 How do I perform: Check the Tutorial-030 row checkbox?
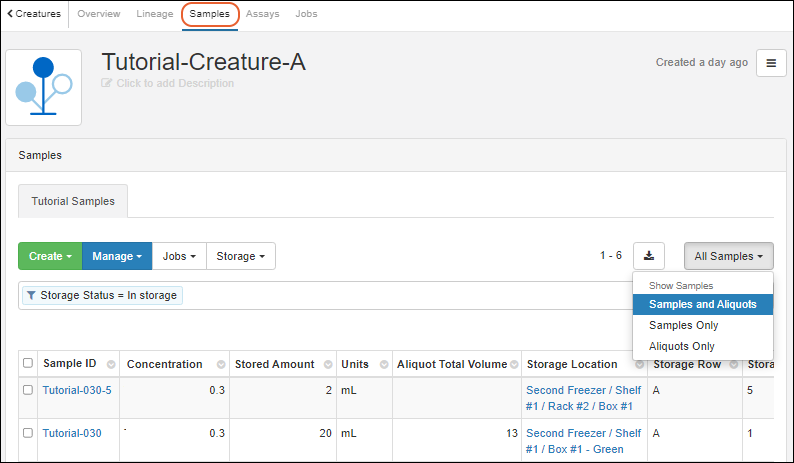[x=28, y=433]
